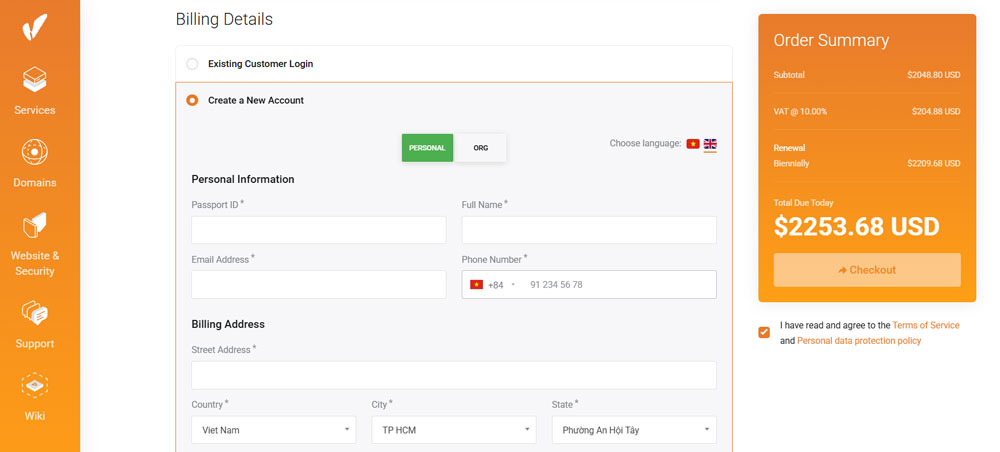Open the State dropdown showing Phường An Hội Tây
Screen dimensions: 1000x452
(x=634, y=430)
